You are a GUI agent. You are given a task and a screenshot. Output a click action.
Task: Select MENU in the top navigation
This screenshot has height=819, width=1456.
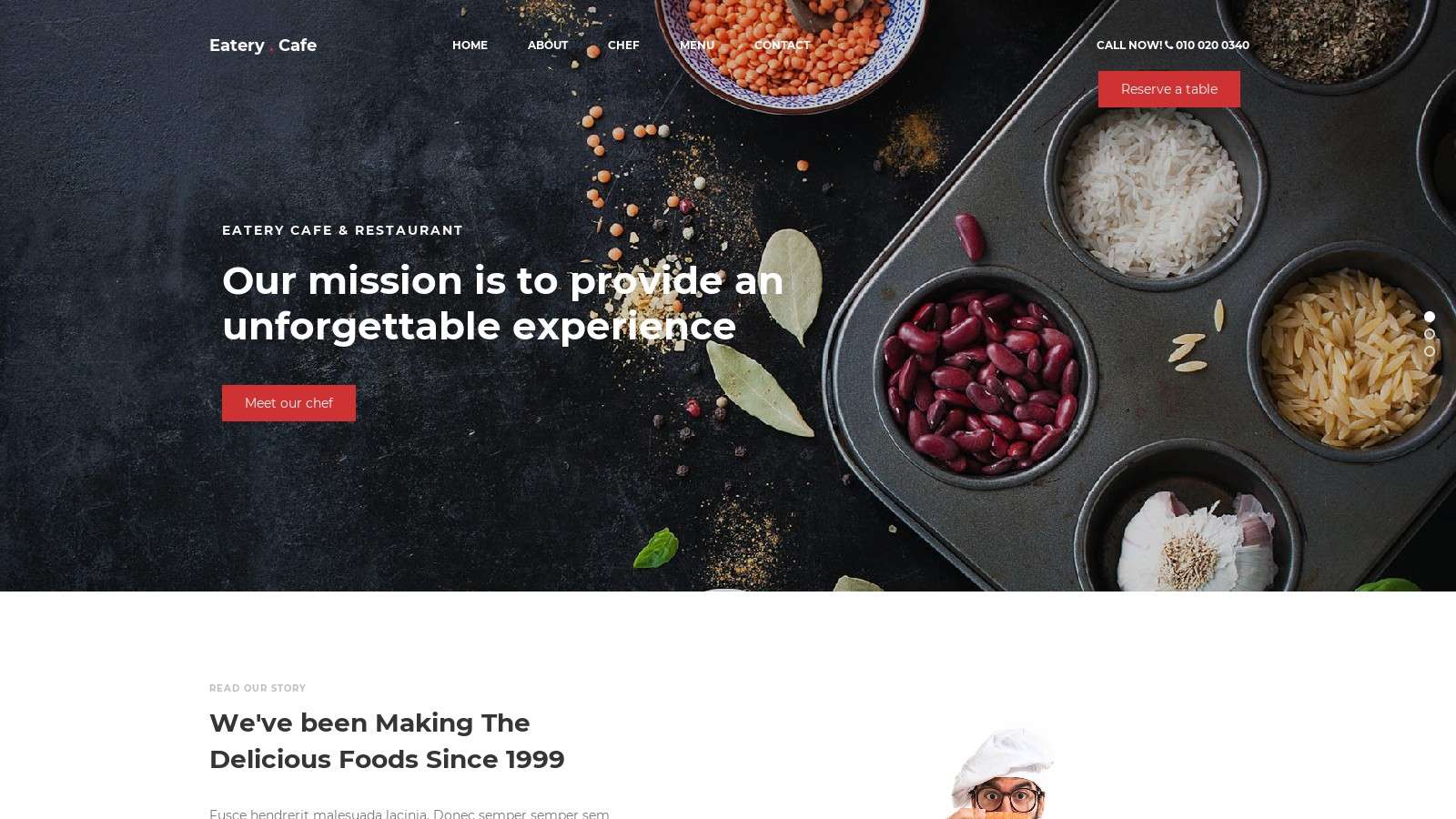[697, 45]
